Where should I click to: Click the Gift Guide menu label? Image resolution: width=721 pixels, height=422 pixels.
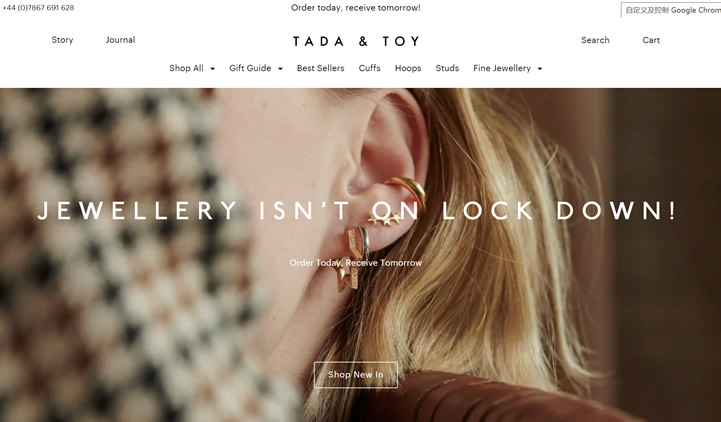250,68
